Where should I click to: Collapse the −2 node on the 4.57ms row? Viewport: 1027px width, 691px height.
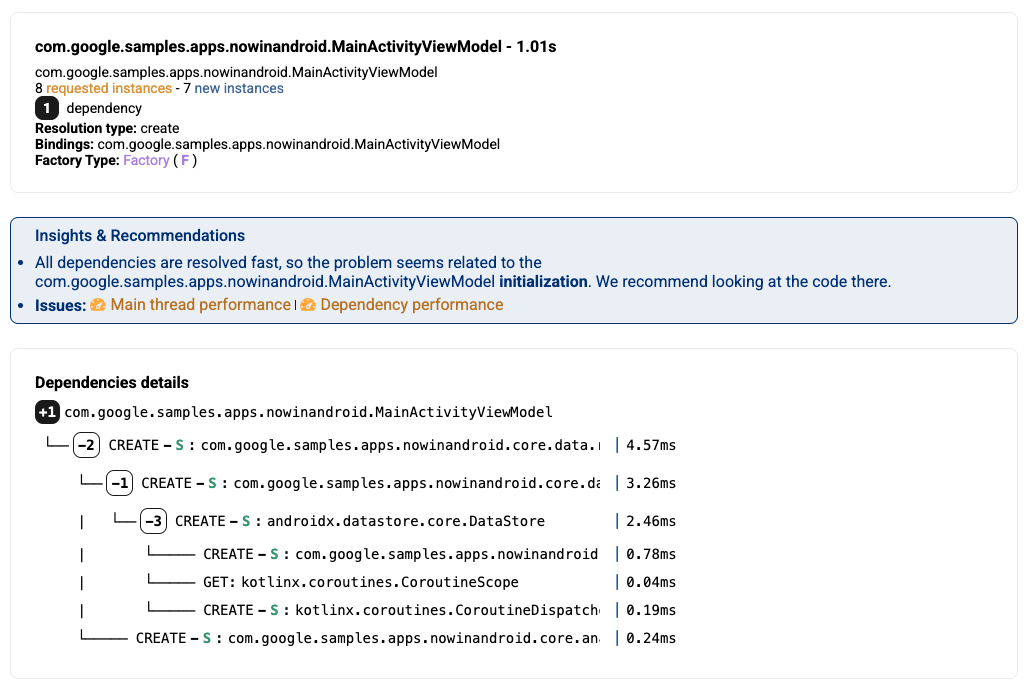(x=86, y=445)
